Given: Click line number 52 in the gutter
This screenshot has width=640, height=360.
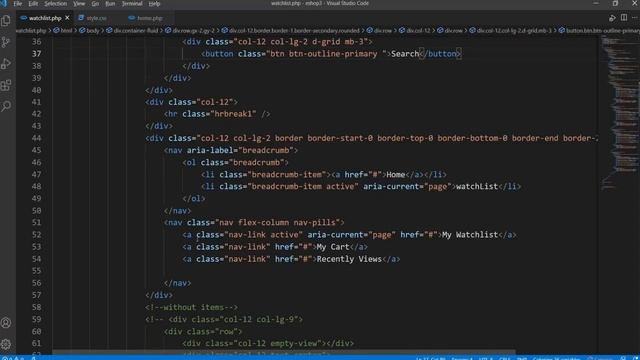Looking at the screenshot, I should 36,235.
